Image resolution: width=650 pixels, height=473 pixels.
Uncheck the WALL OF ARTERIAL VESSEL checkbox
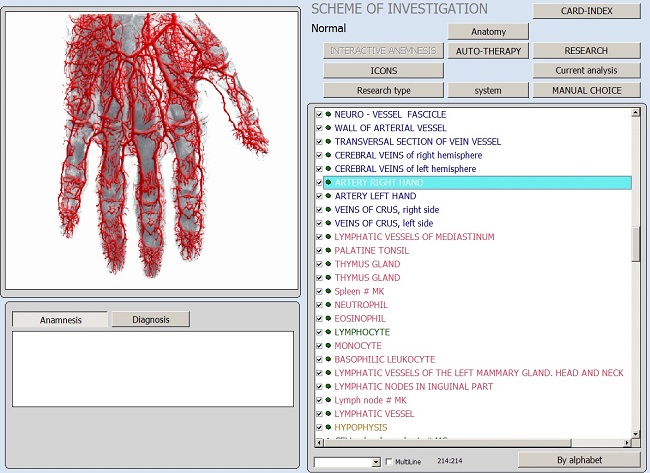[319, 128]
